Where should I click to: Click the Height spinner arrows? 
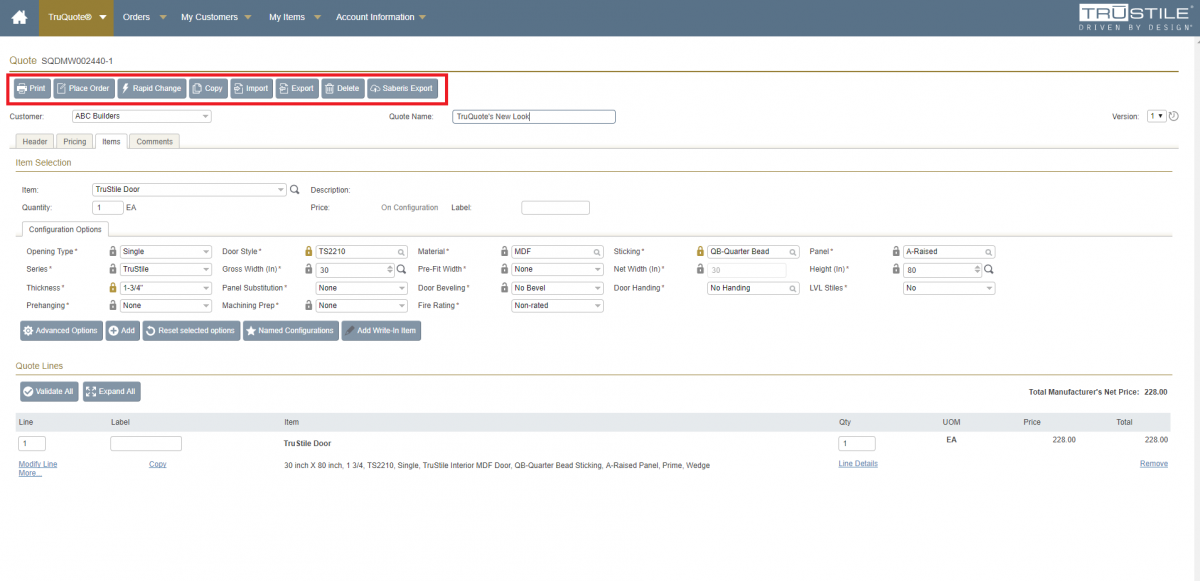977,270
